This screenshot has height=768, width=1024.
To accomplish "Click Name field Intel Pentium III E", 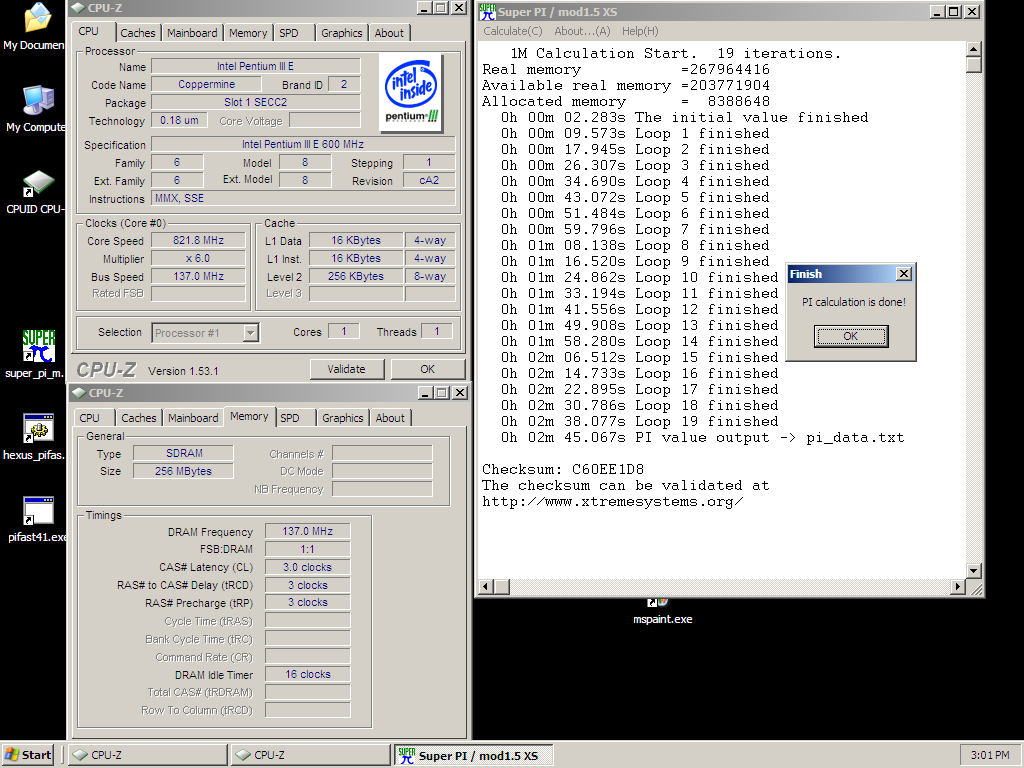I will (255, 66).
